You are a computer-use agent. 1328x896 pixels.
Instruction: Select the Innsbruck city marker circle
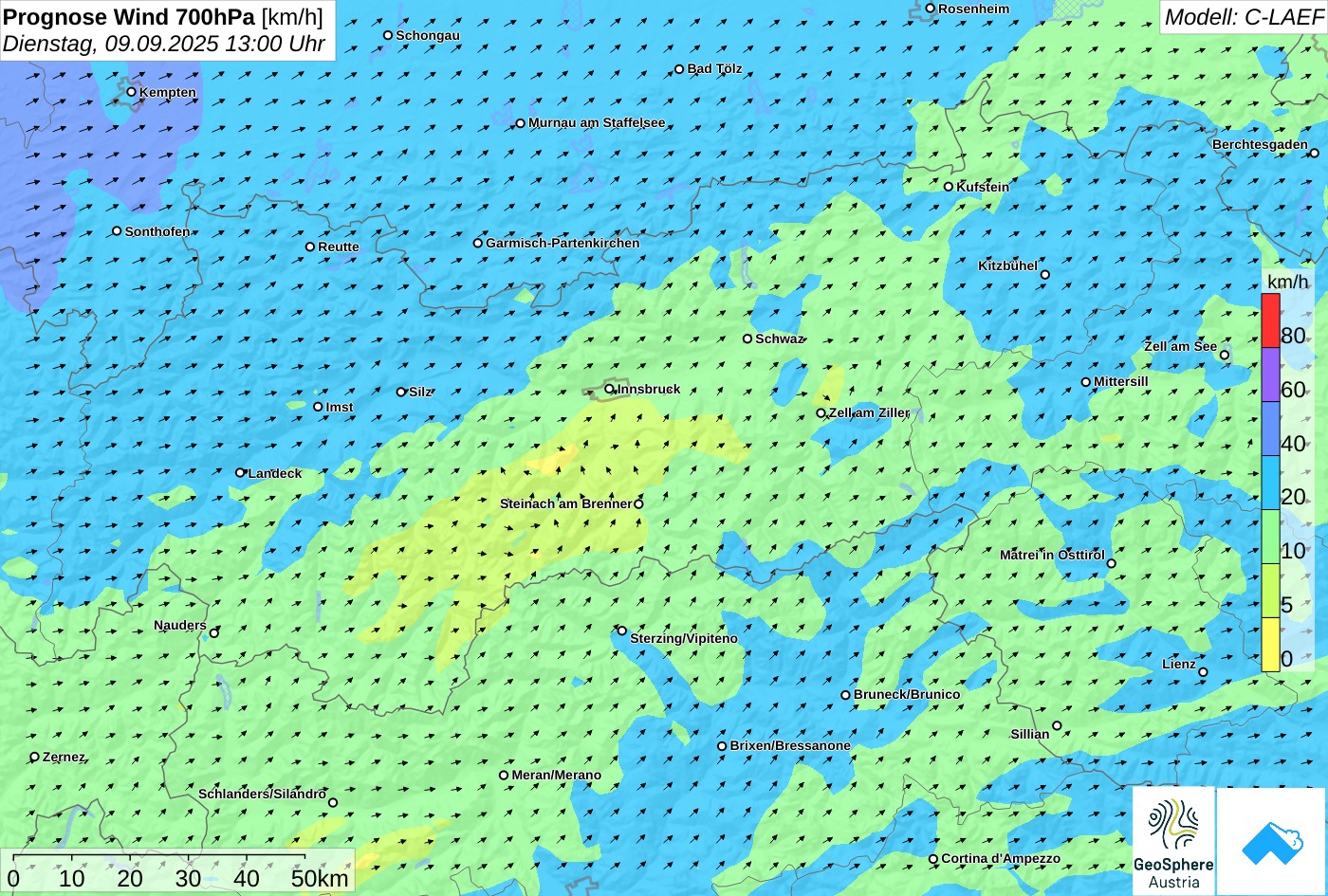click(x=610, y=389)
